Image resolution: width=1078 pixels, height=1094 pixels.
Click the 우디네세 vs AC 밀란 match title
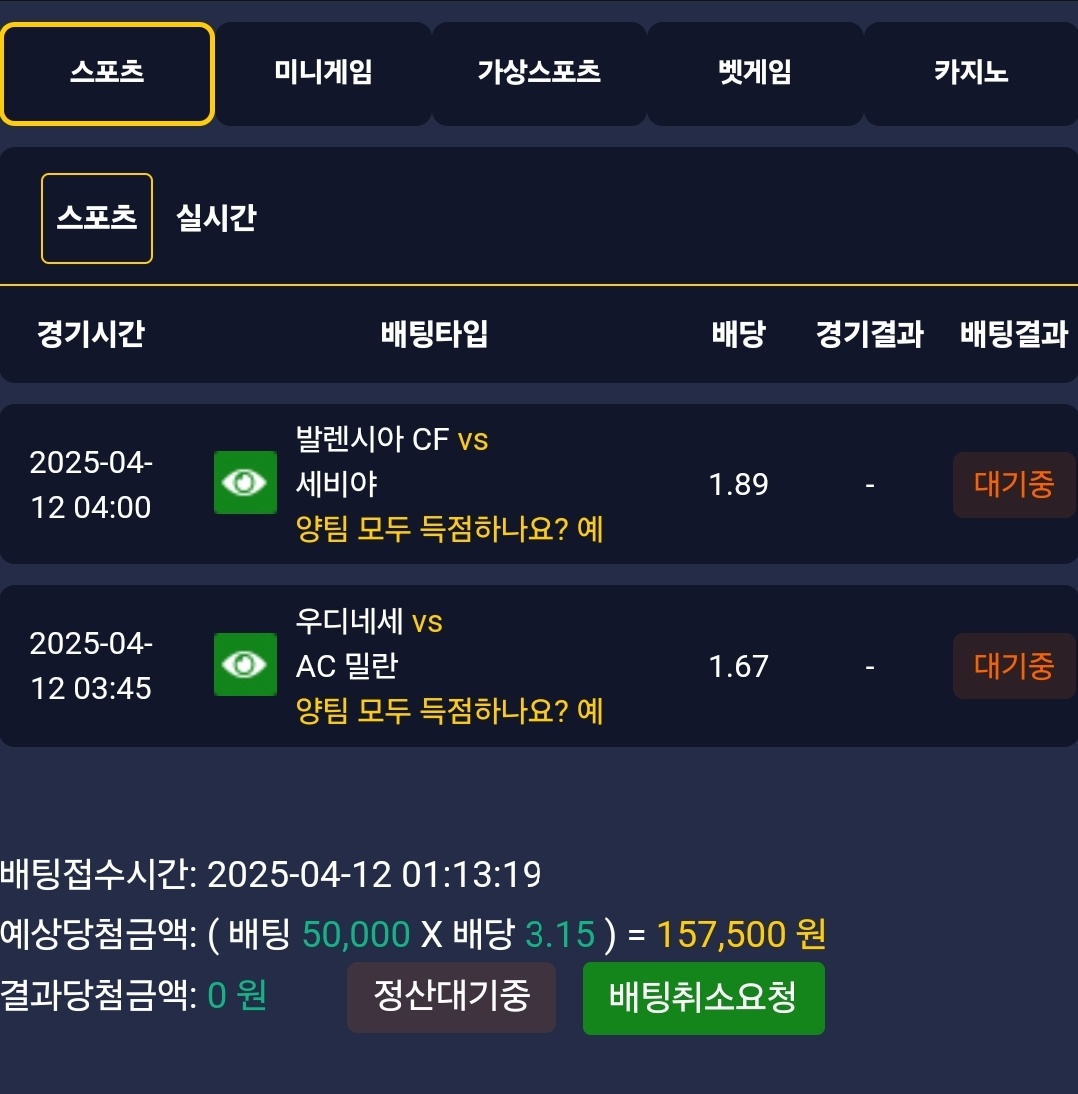(x=369, y=643)
